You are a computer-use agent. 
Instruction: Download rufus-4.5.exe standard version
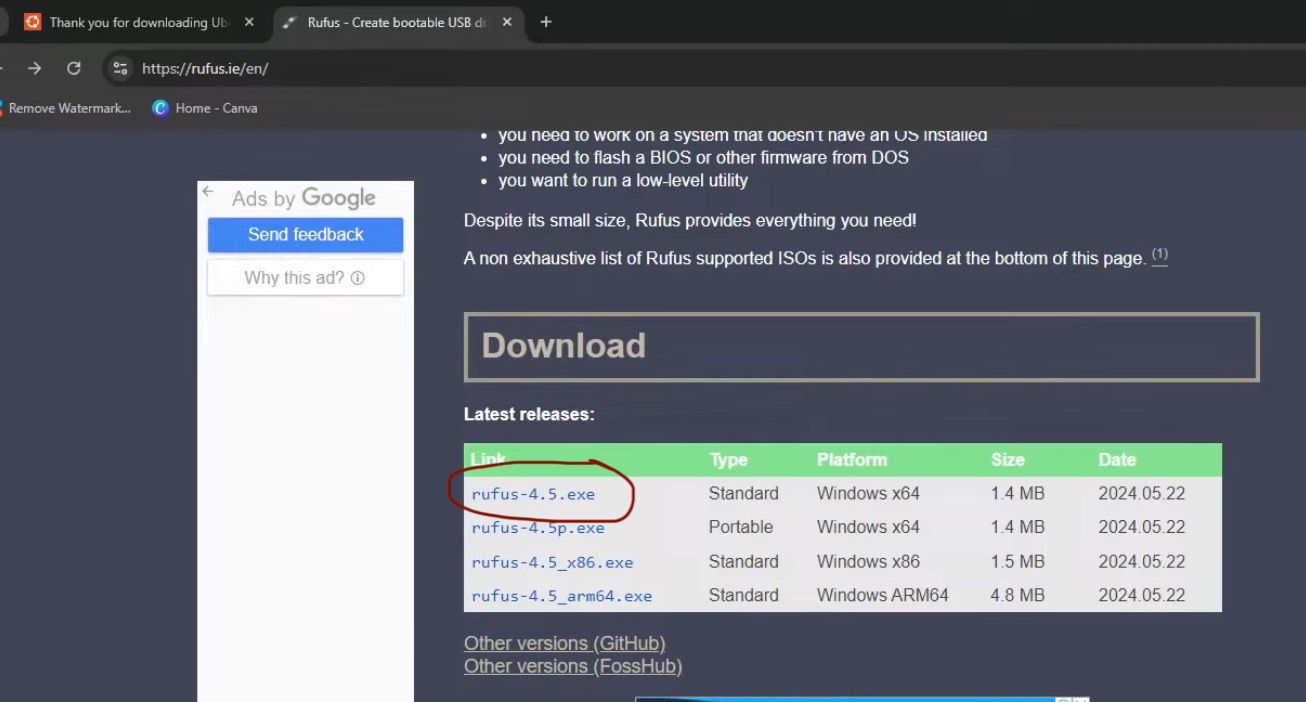[x=533, y=494]
